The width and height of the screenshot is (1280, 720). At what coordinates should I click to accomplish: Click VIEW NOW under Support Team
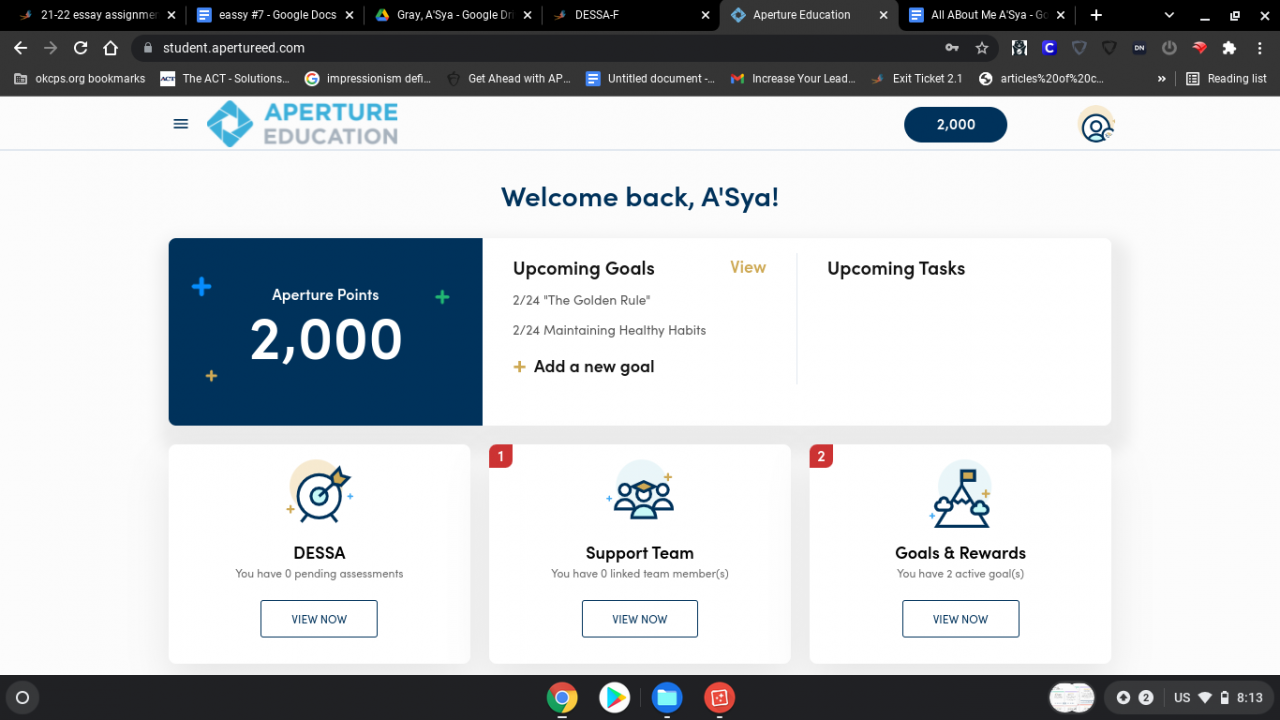pyautogui.click(x=640, y=619)
